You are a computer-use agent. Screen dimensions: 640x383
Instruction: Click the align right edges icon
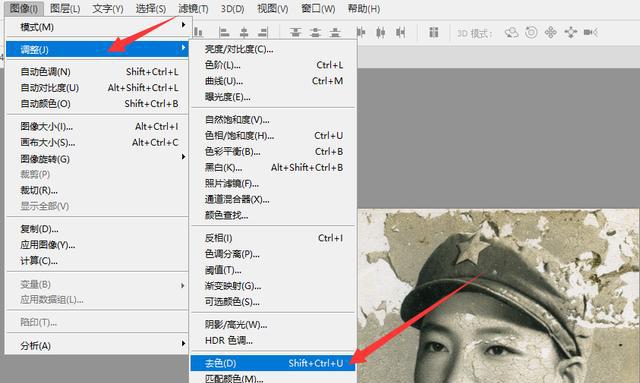(x=263, y=32)
